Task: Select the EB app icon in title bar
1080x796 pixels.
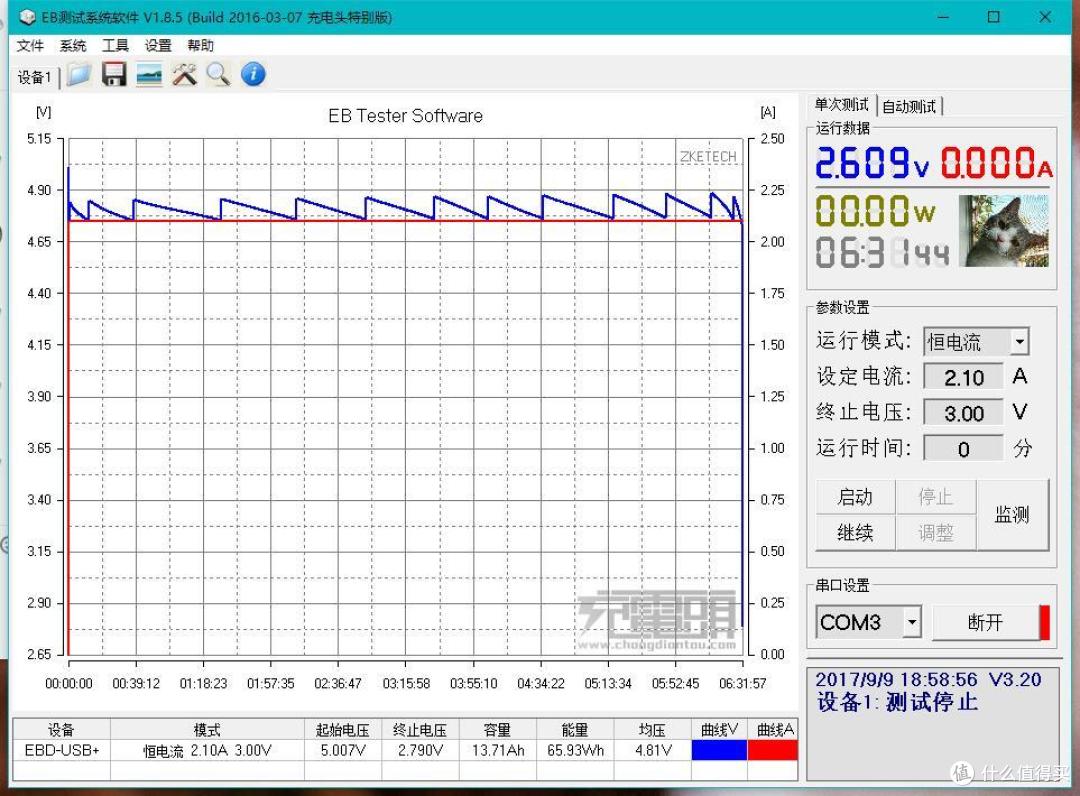Action: (x=28, y=17)
